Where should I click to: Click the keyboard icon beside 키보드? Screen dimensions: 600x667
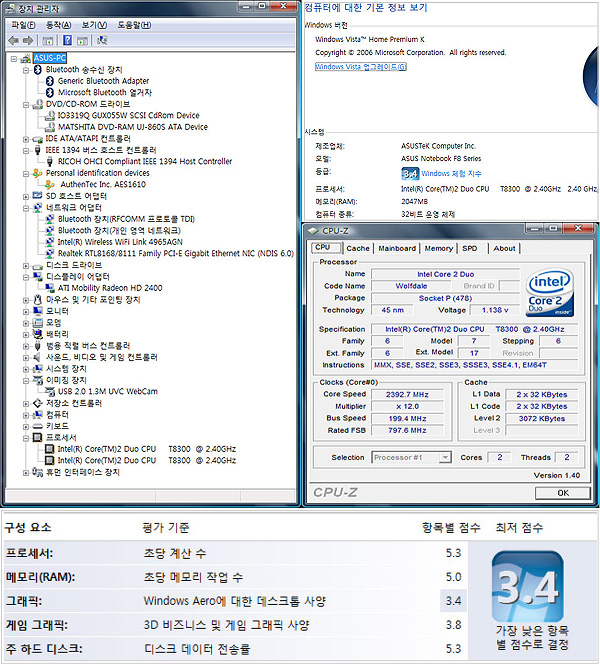37,426
